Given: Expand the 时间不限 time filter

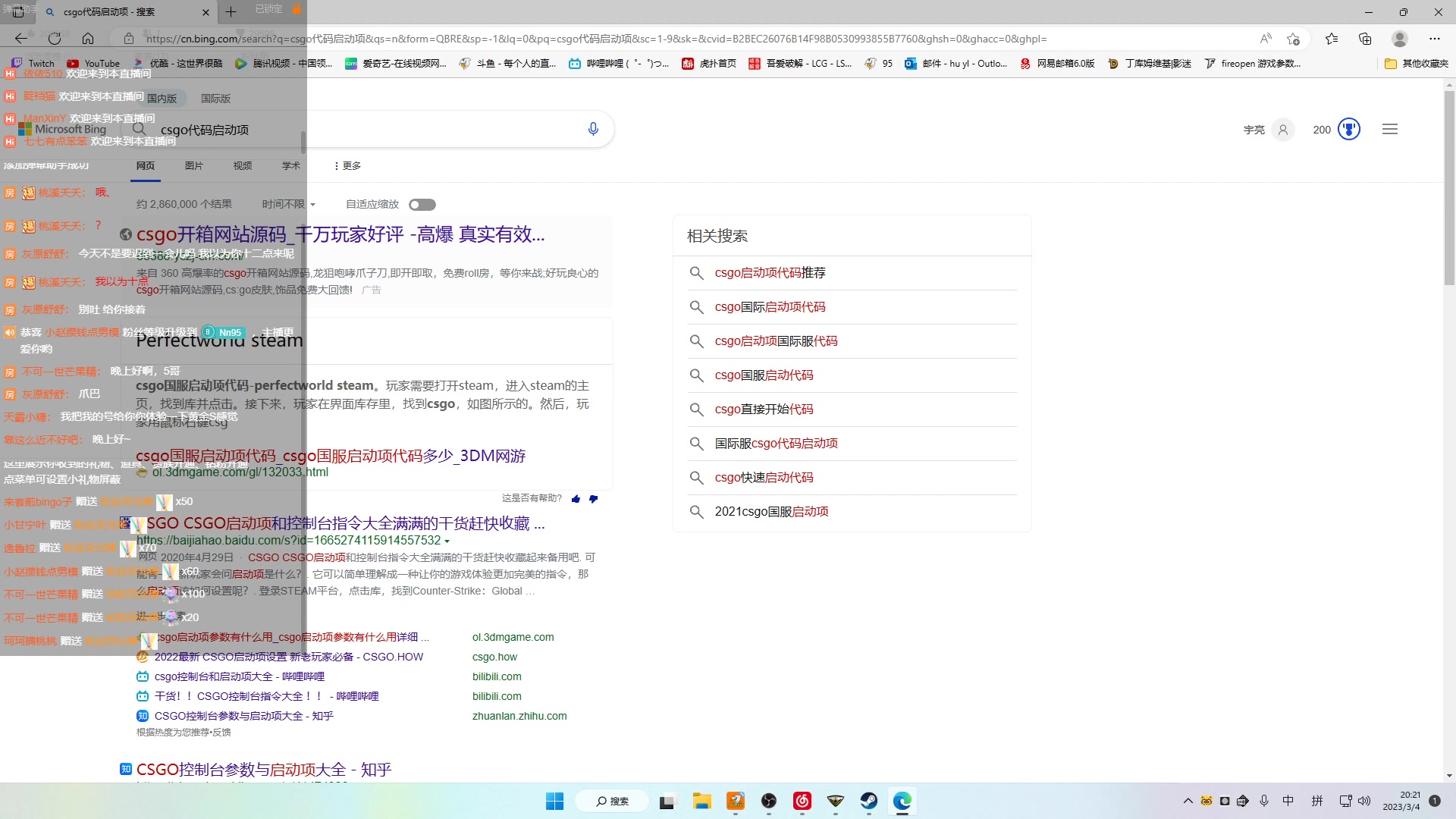Looking at the screenshot, I should (x=289, y=205).
